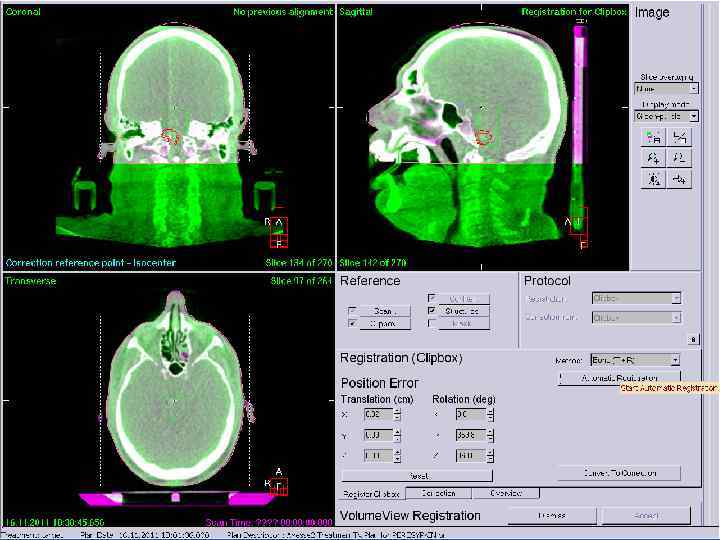
Task: Select the green-purple color overlay icon
Action: click(653, 137)
